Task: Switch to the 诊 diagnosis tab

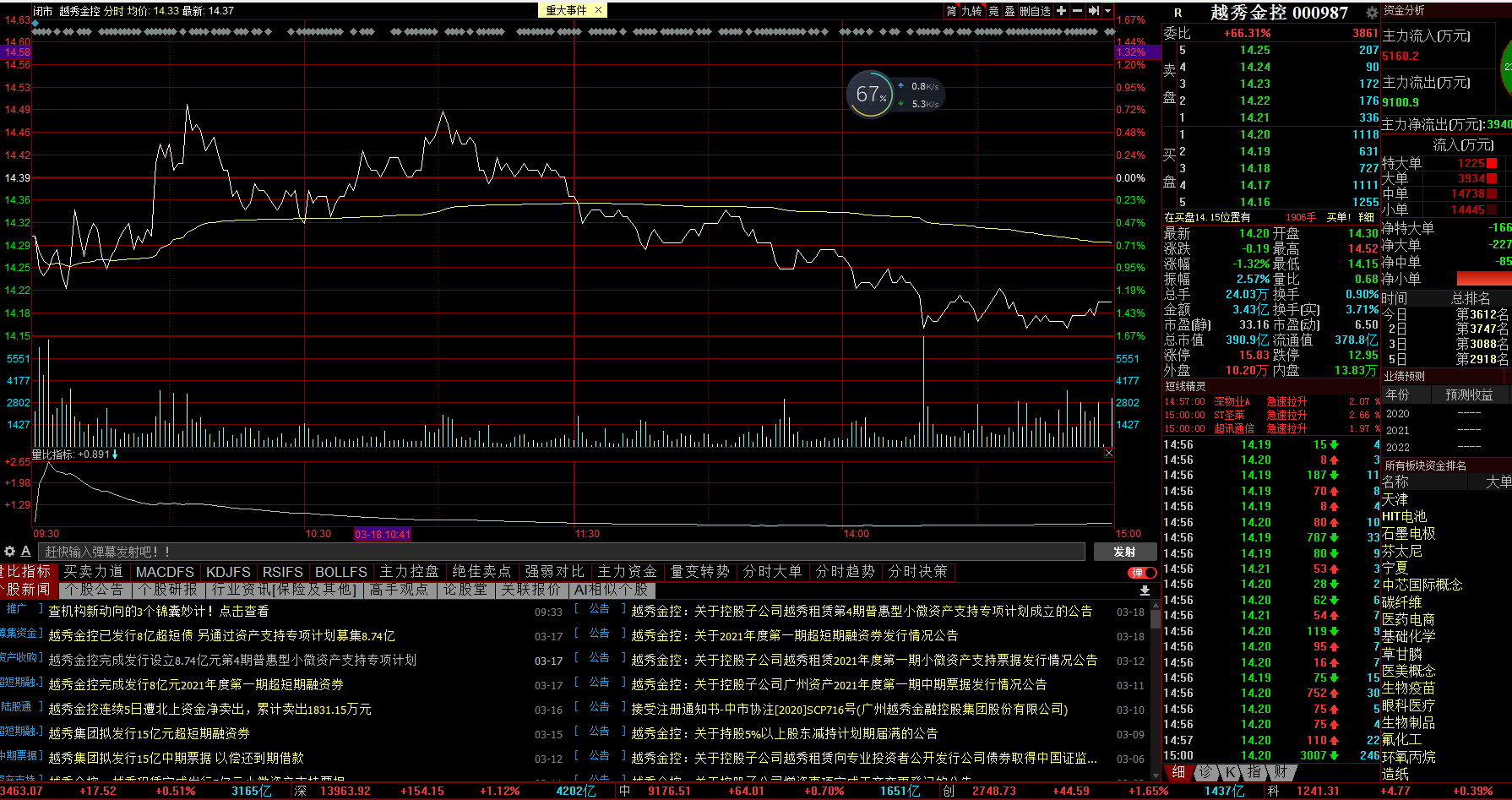Action: click(1206, 772)
